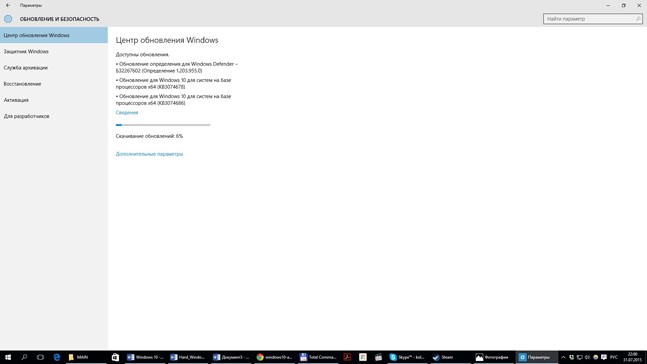This screenshot has height=364, width=647.
Task: Open the network icon in system tray
Action: [x=579, y=357]
